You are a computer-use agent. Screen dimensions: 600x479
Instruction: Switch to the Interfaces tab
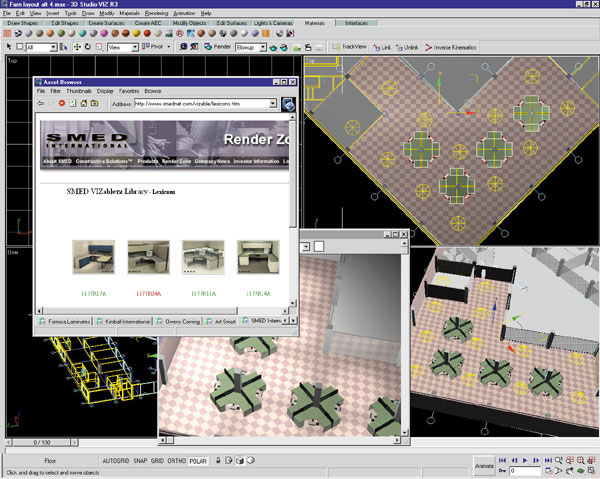tap(357, 23)
